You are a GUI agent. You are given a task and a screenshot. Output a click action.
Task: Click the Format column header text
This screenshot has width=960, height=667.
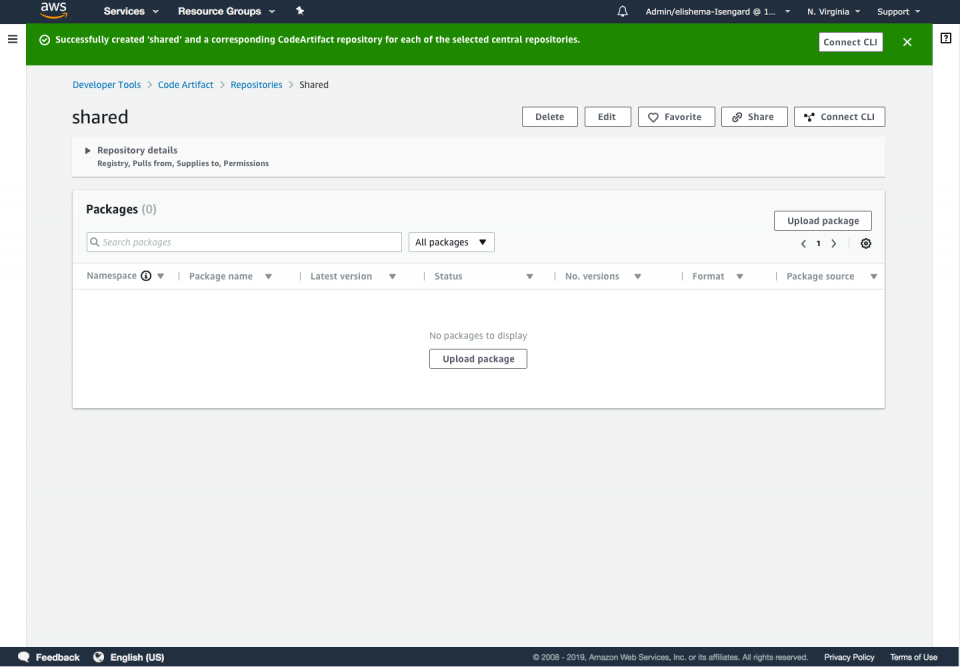click(708, 276)
